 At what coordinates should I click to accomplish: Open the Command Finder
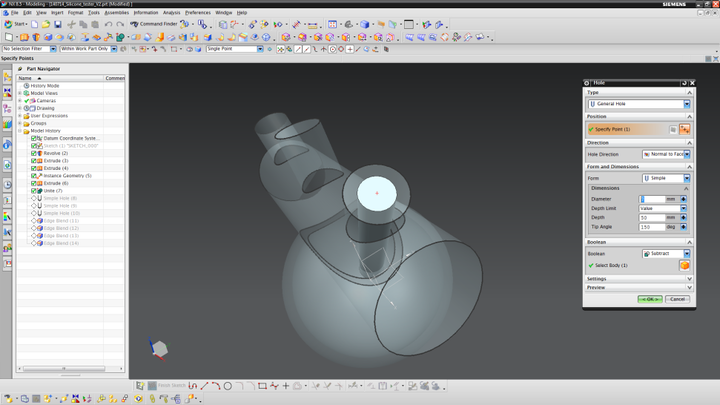(154, 24)
